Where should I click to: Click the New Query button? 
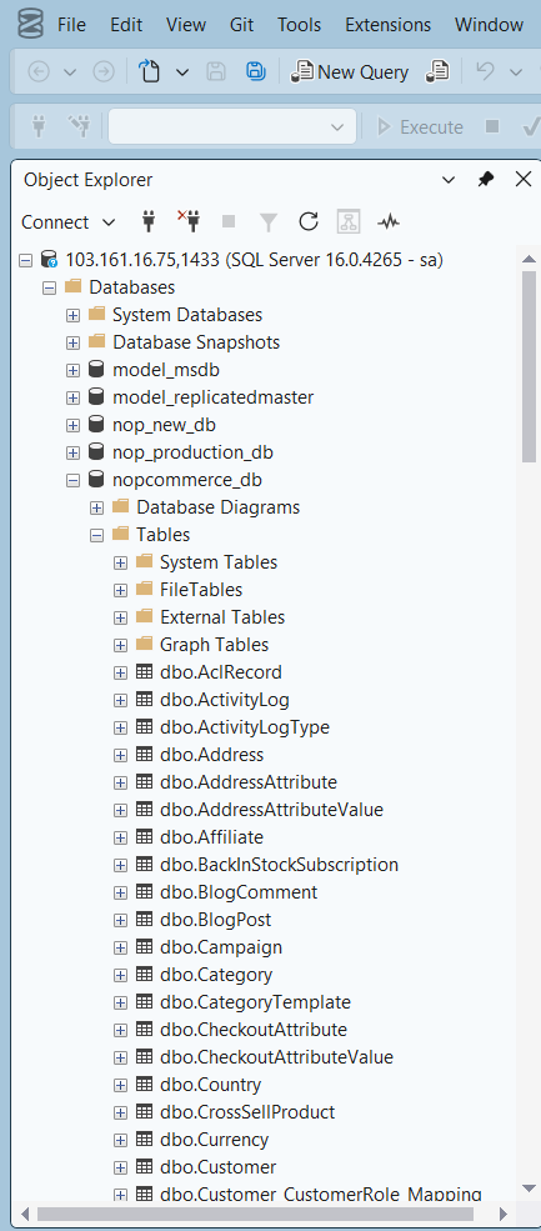pos(350,71)
